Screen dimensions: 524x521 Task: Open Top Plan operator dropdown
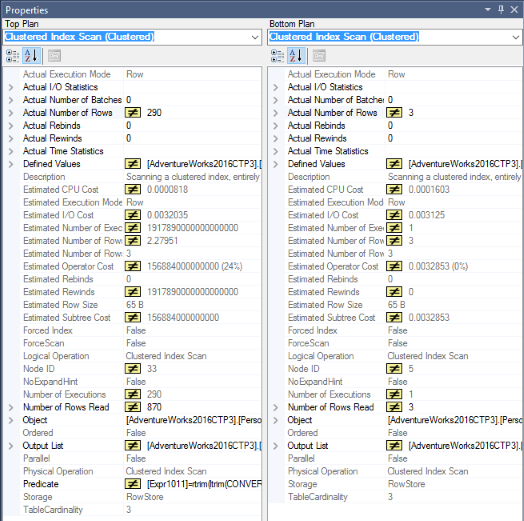[255, 37]
